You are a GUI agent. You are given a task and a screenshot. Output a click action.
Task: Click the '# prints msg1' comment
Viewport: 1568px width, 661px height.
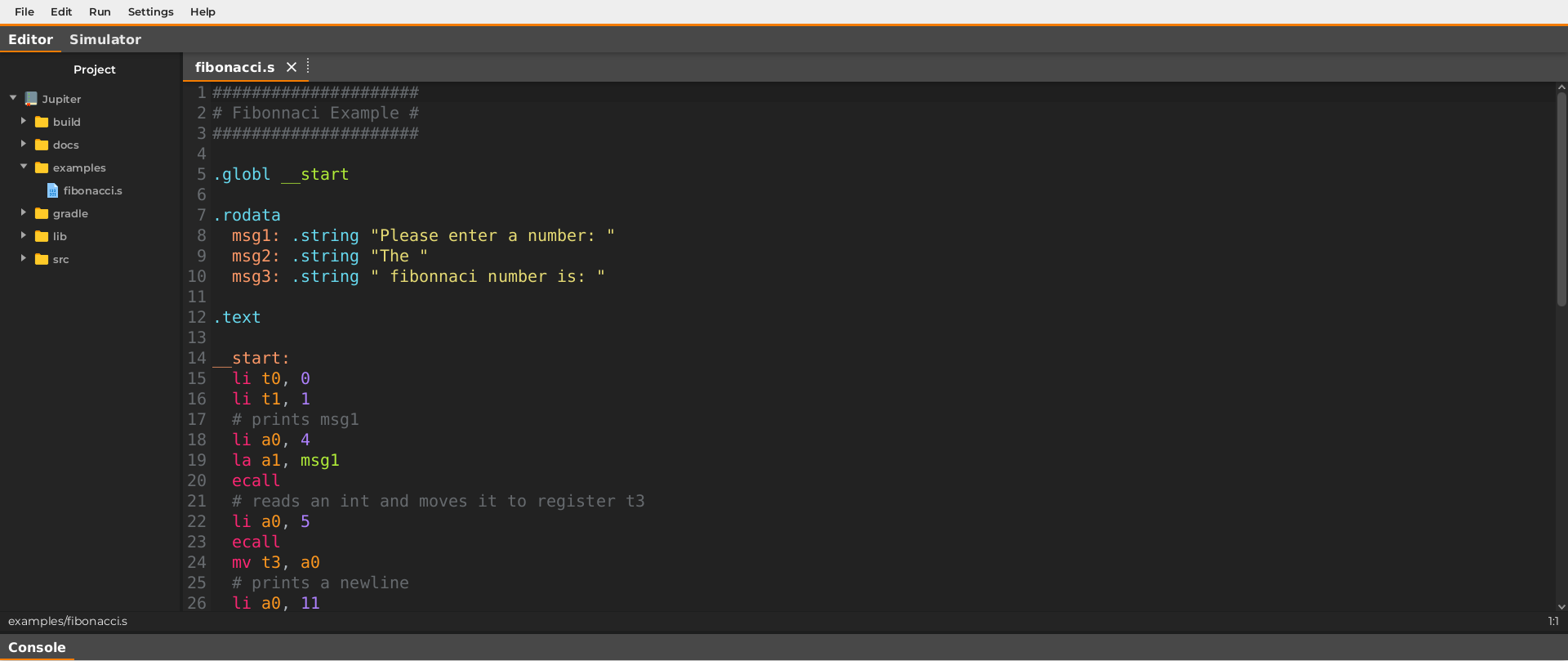pos(296,419)
